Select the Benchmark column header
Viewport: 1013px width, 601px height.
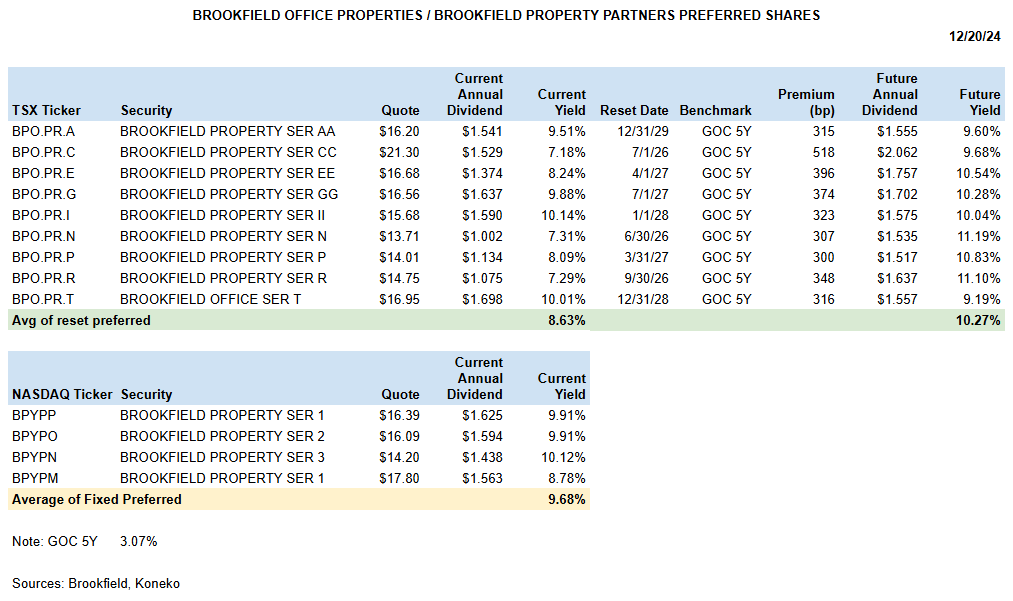pos(715,111)
